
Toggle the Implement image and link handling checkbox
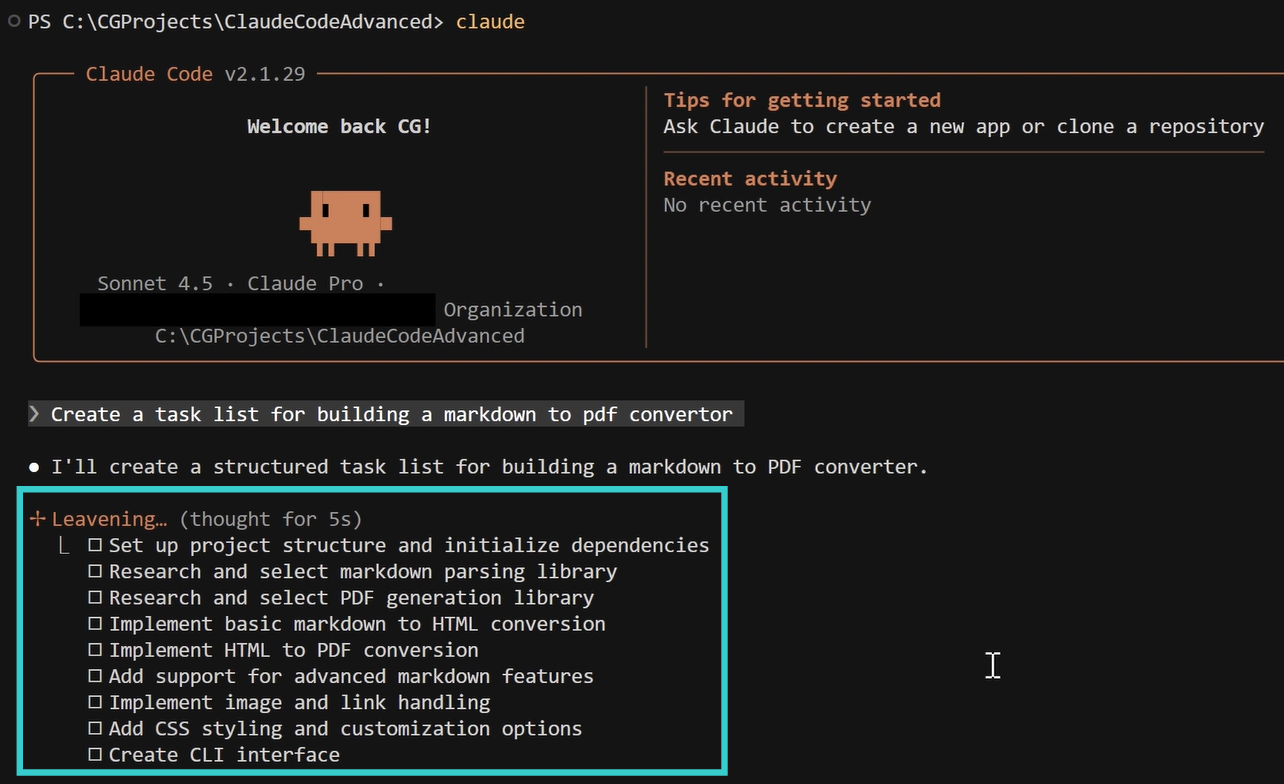click(x=95, y=703)
